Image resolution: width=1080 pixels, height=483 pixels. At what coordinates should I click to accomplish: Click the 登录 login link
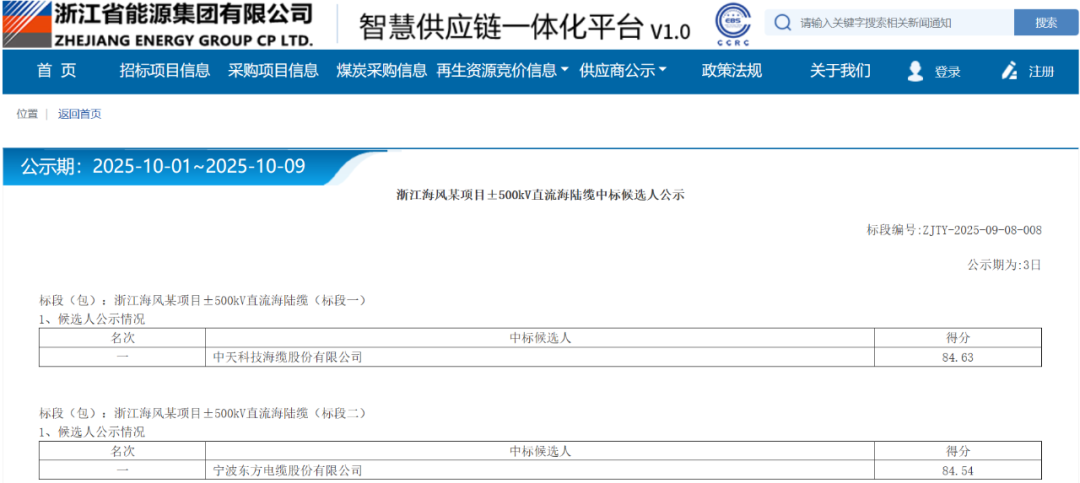[947, 72]
